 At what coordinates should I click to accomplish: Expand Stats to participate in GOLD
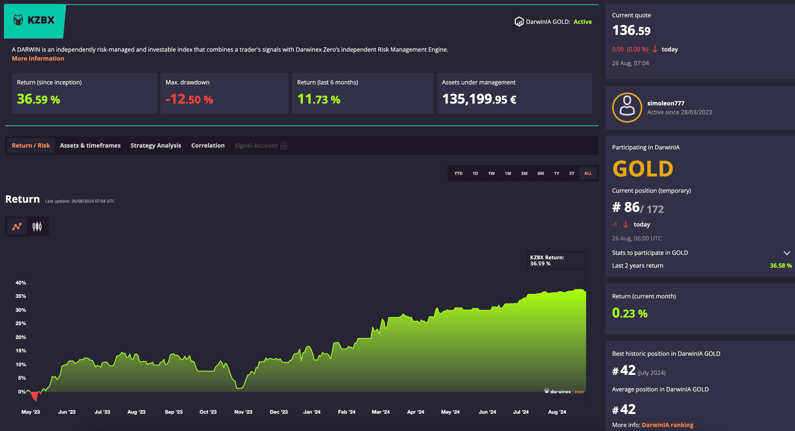tap(786, 253)
